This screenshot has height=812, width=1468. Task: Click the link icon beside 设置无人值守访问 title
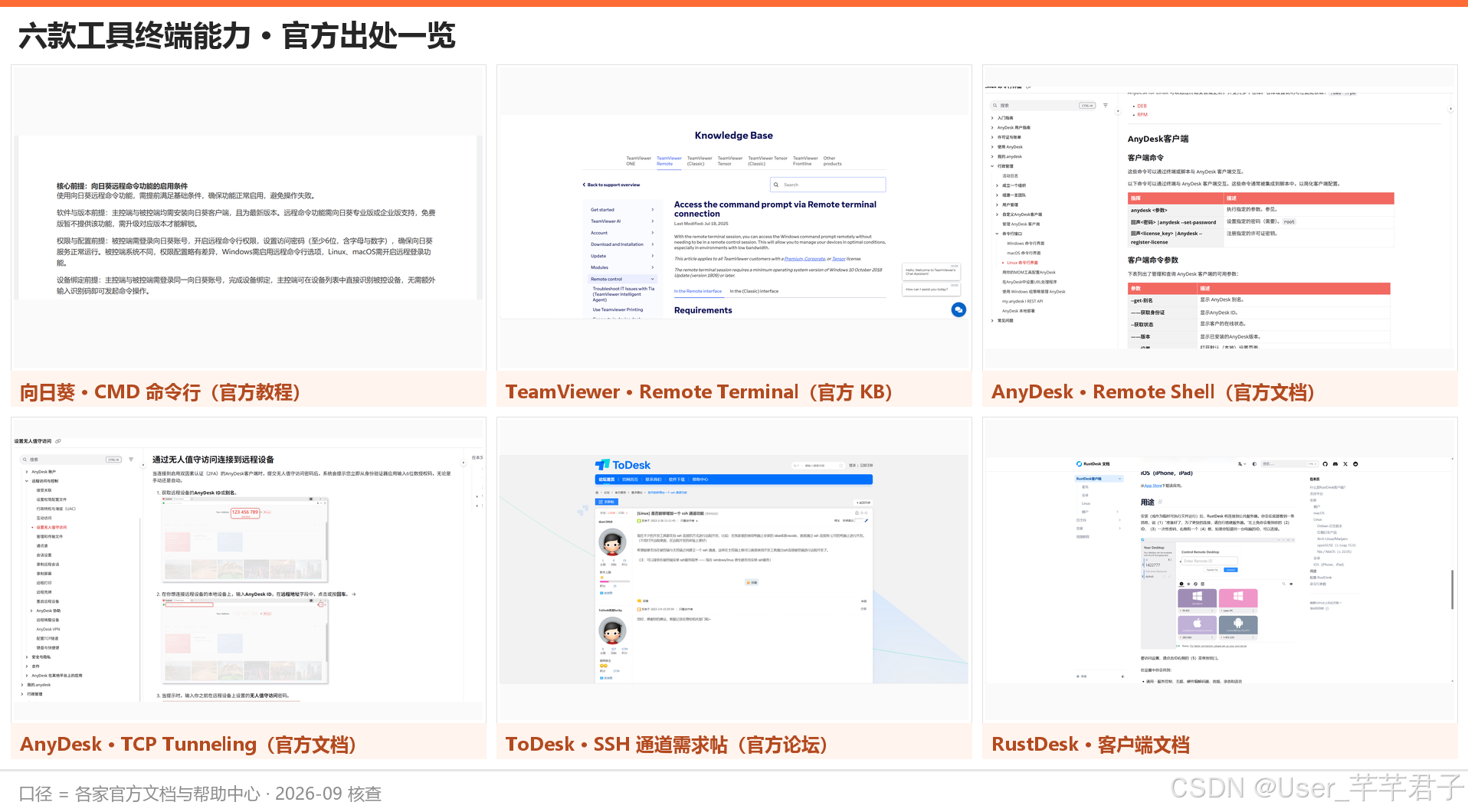[x=58, y=441]
